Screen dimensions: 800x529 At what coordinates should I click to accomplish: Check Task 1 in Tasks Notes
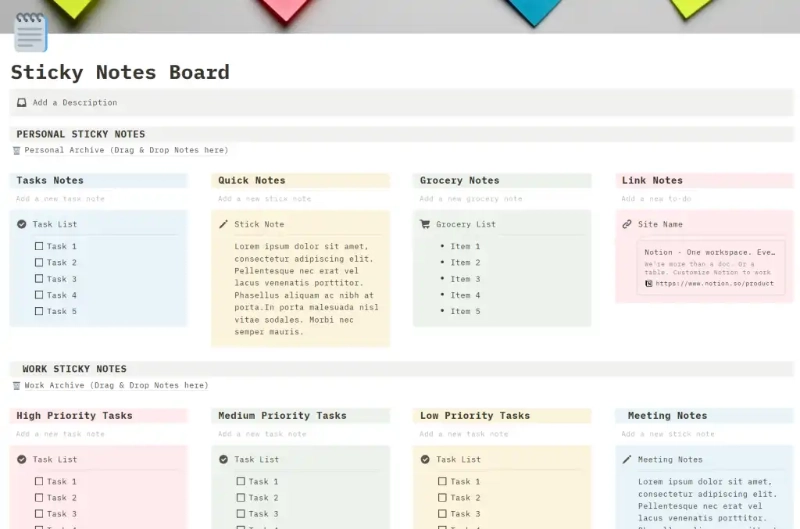[x=39, y=246]
